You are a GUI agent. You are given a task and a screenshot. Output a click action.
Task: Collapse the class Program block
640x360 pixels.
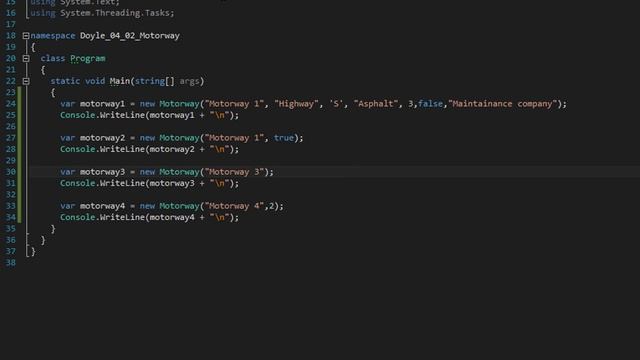coord(26,59)
